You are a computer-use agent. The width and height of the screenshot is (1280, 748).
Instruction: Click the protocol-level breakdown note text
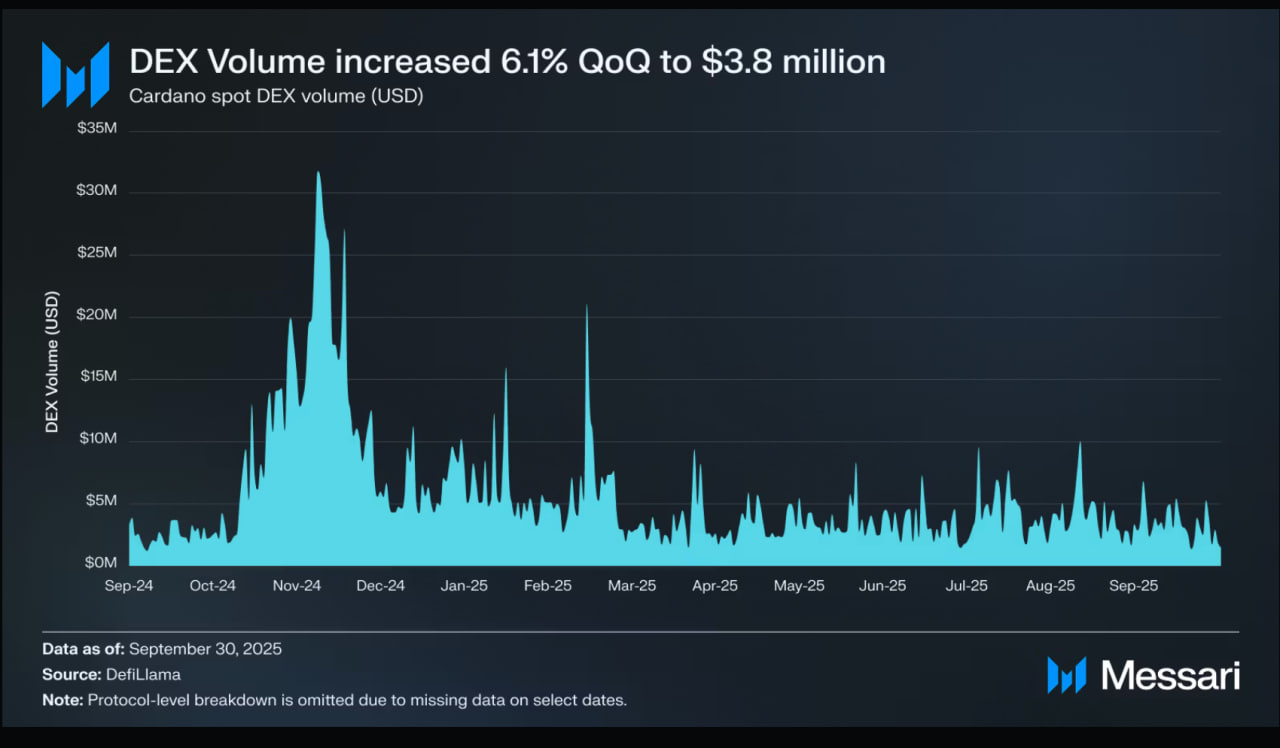click(x=357, y=700)
